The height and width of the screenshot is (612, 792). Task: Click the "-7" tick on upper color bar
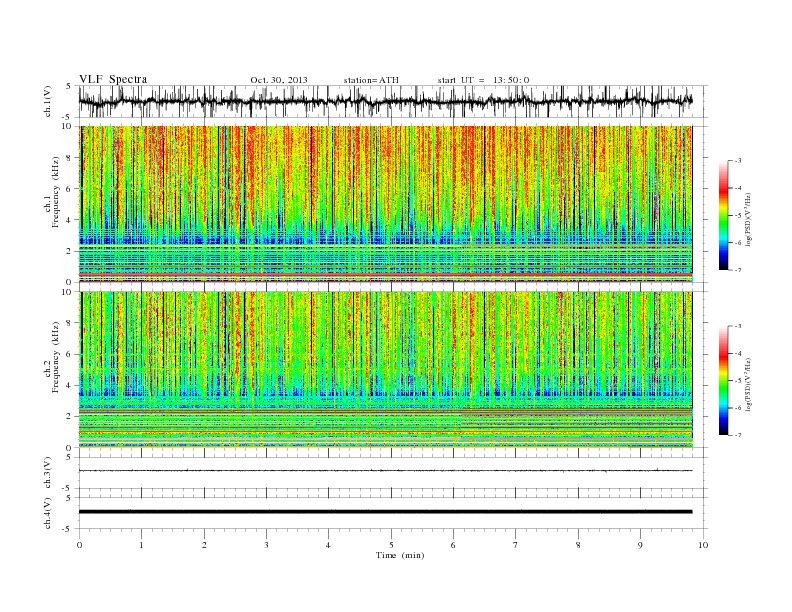(738, 270)
